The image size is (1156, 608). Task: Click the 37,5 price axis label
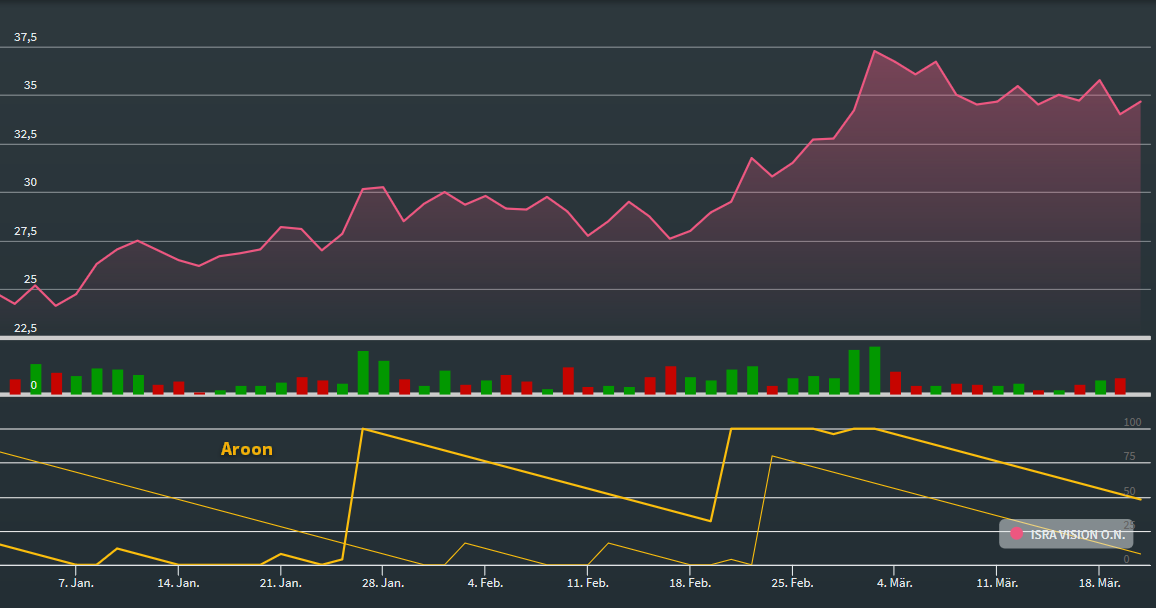(25, 37)
